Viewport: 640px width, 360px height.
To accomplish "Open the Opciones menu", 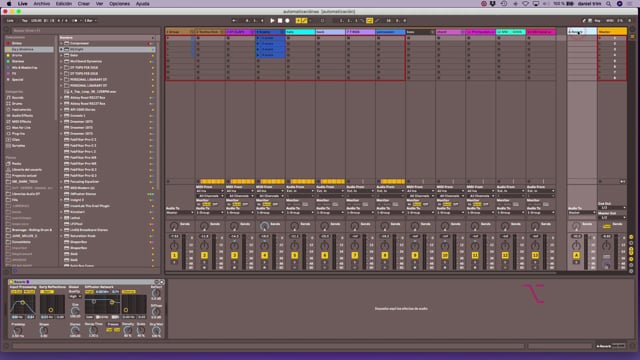I will (119, 4).
